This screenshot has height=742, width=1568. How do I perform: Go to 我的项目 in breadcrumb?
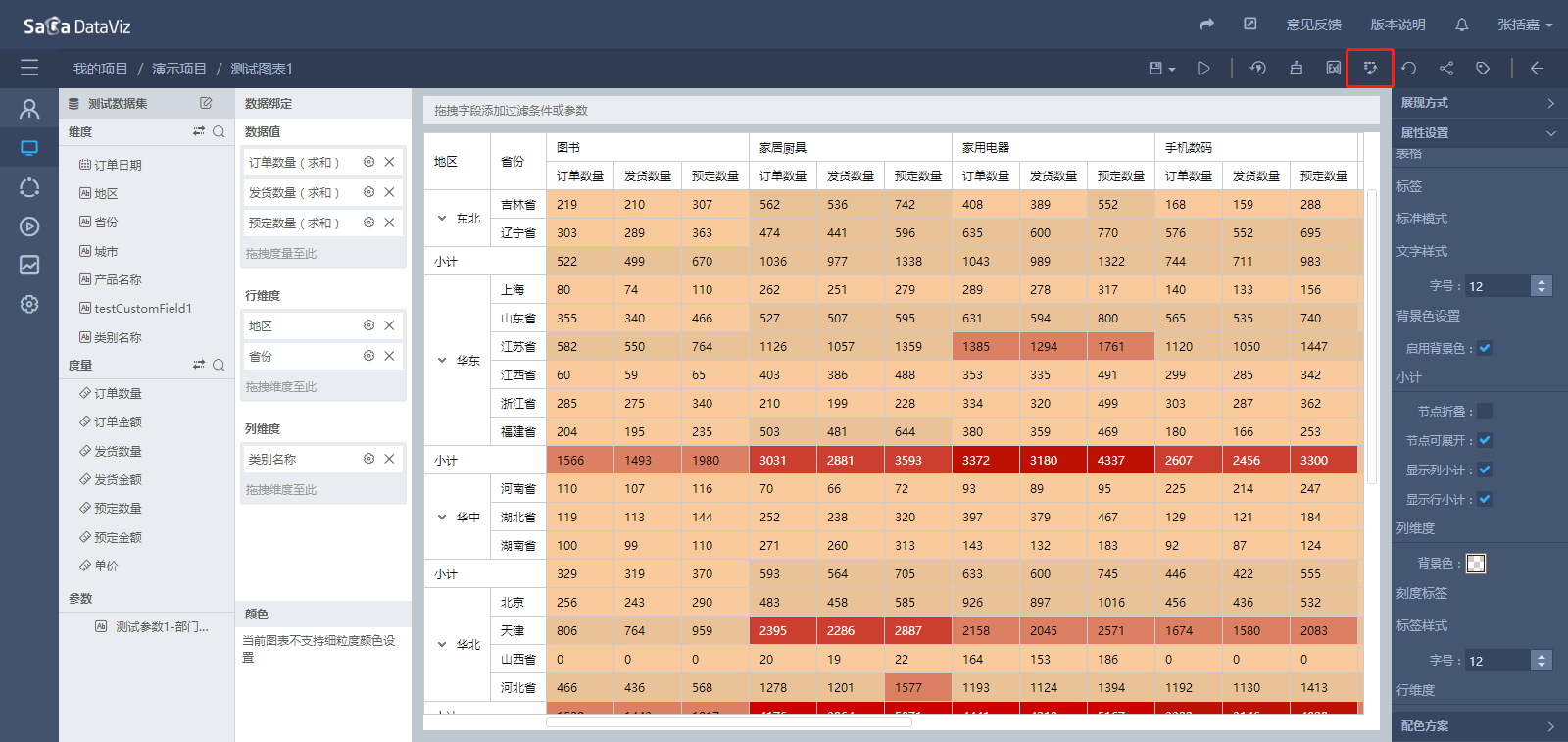pyautogui.click(x=100, y=69)
